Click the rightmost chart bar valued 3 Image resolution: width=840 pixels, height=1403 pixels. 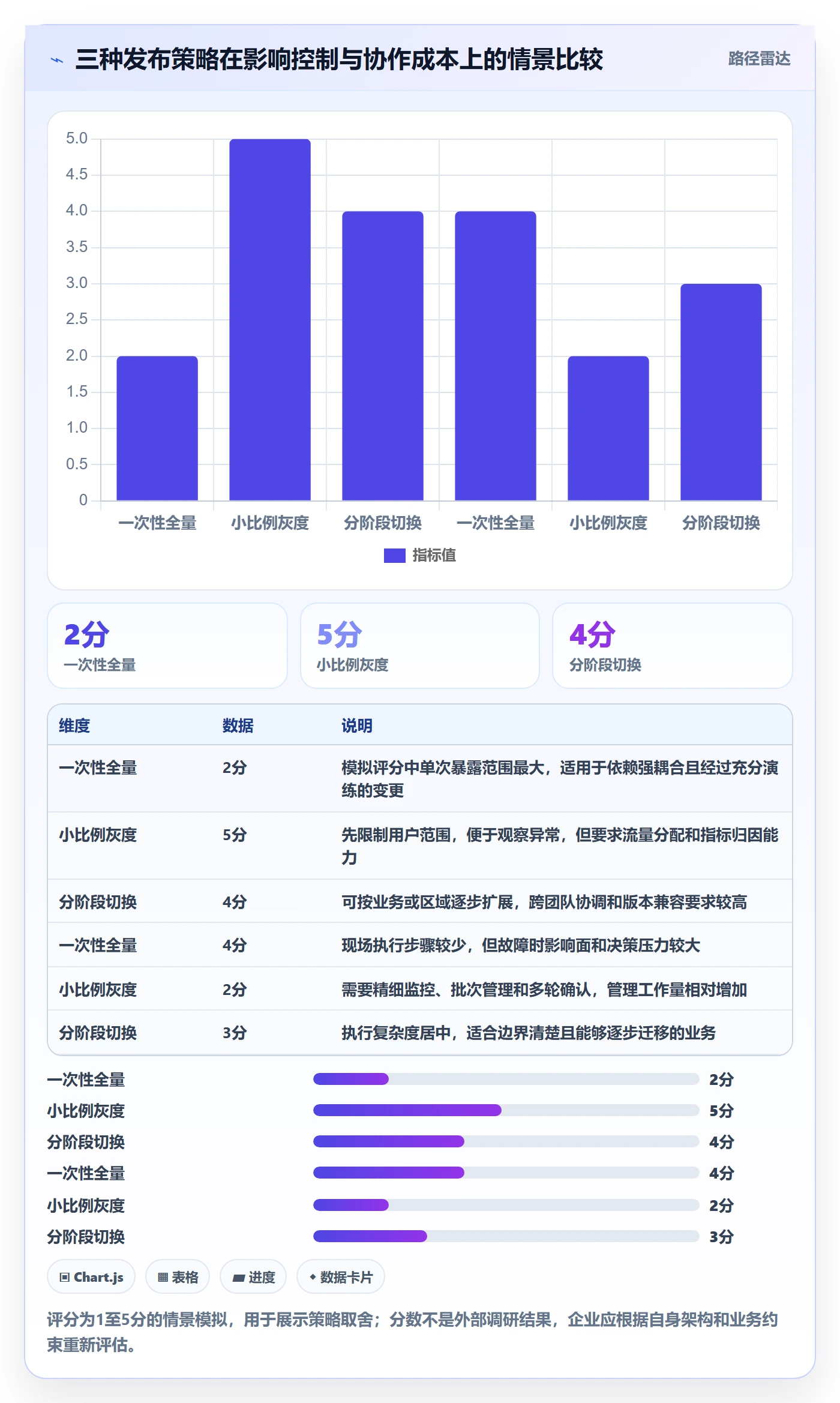[721, 392]
